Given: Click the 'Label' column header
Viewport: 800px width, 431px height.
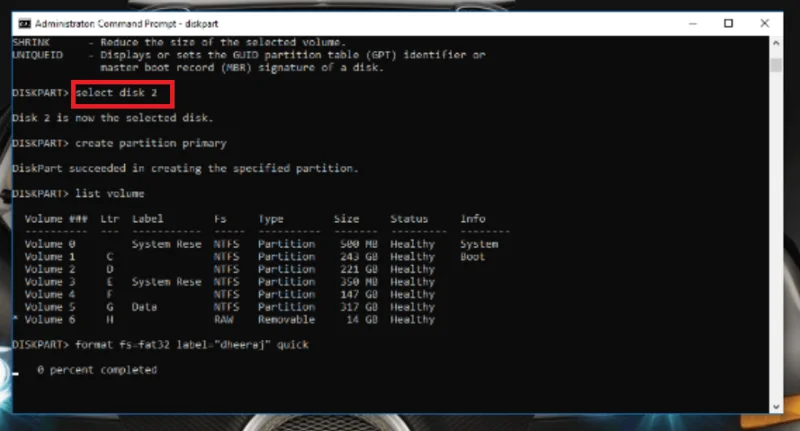Looking at the screenshot, I should (147, 219).
